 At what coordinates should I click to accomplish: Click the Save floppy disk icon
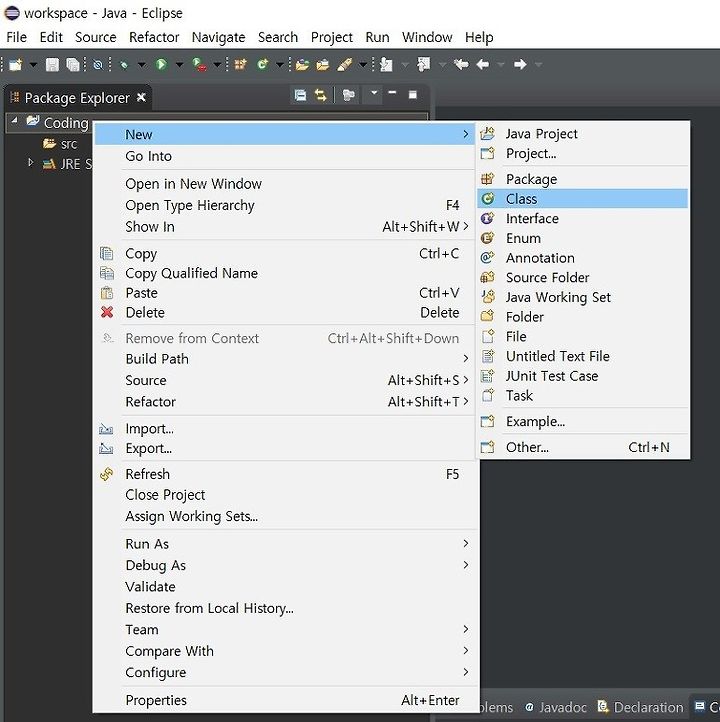(52, 64)
